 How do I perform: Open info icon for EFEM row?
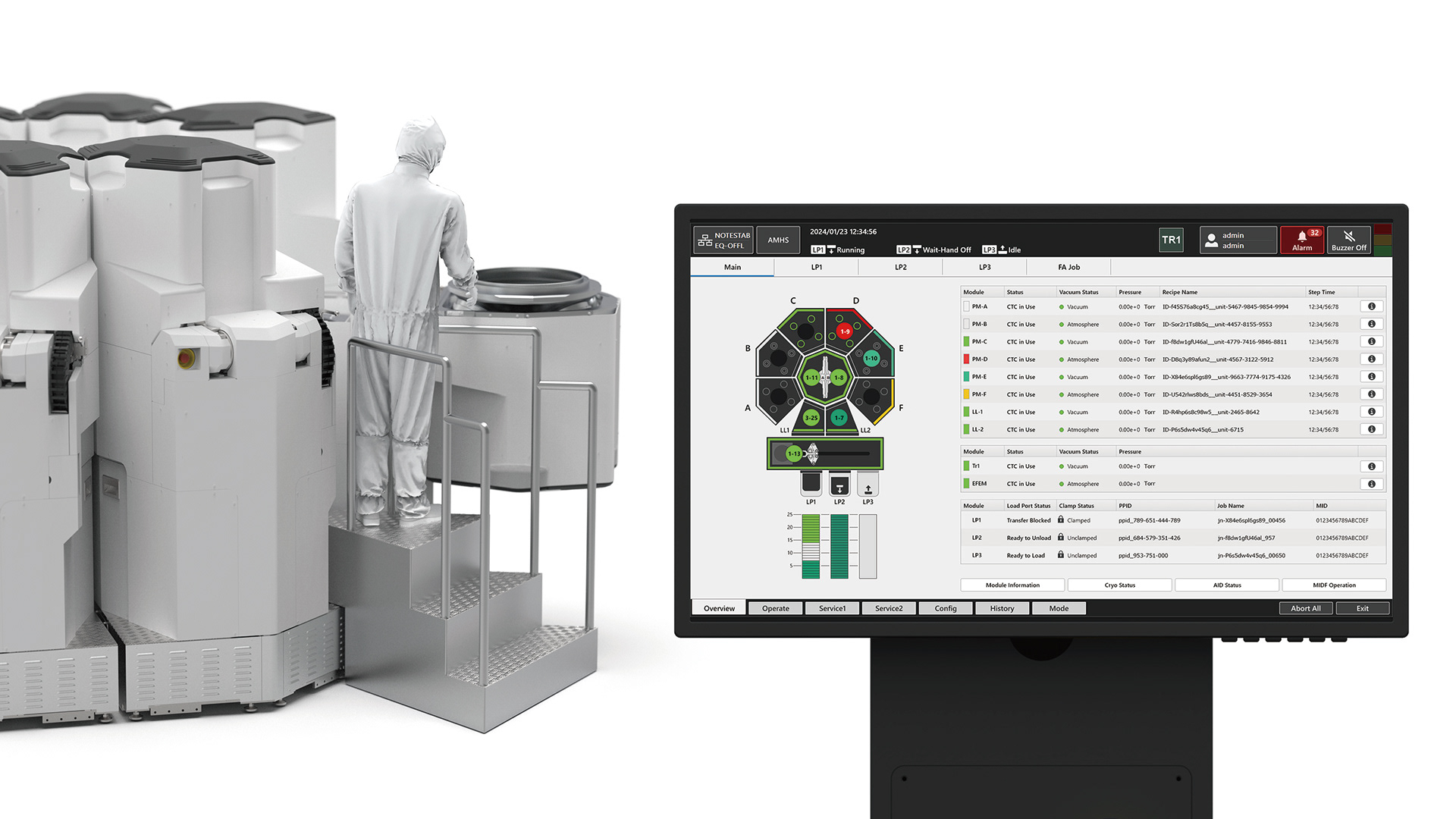1372,484
